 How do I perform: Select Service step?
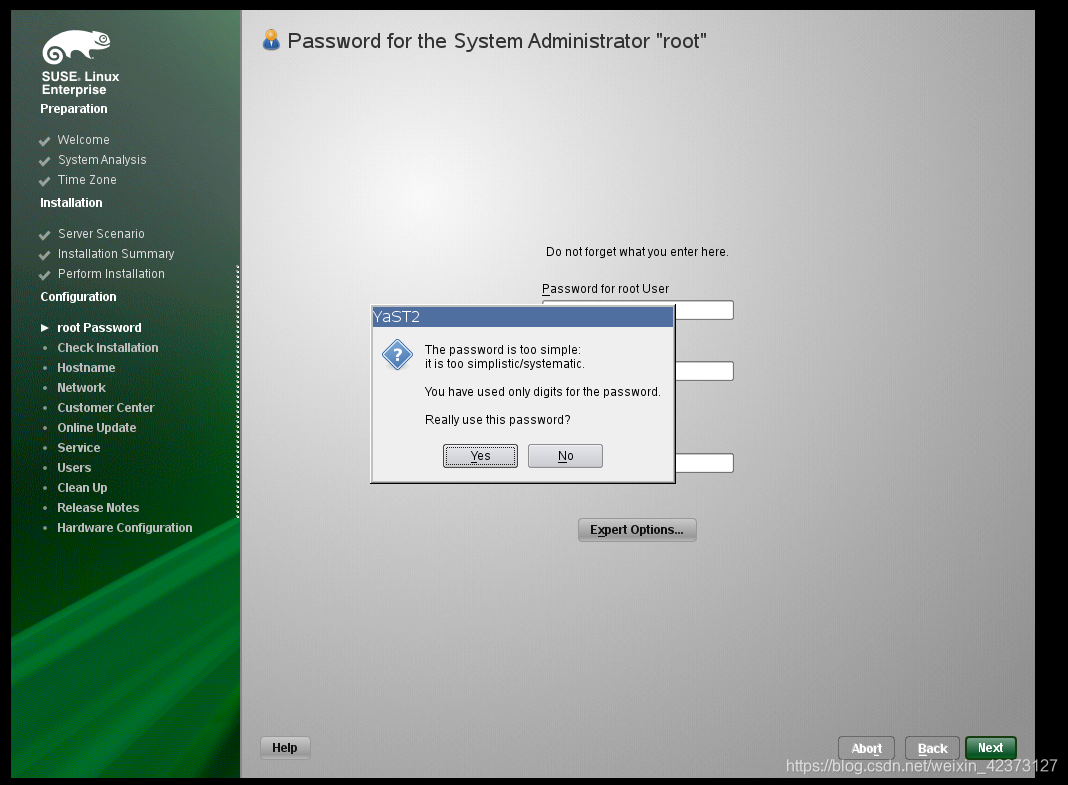[78, 447]
